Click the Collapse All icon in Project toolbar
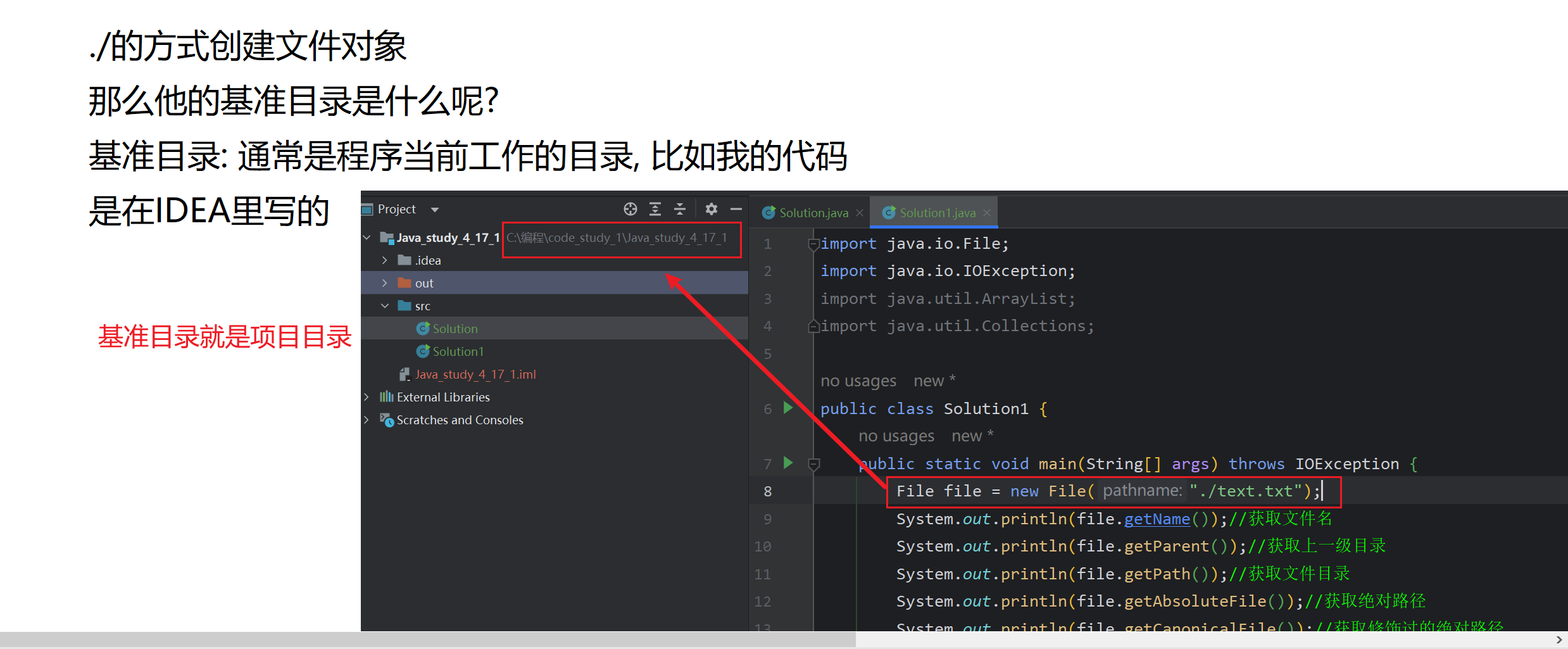Image resolution: width=1568 pixels, height=649 pixels. [680, 209]
